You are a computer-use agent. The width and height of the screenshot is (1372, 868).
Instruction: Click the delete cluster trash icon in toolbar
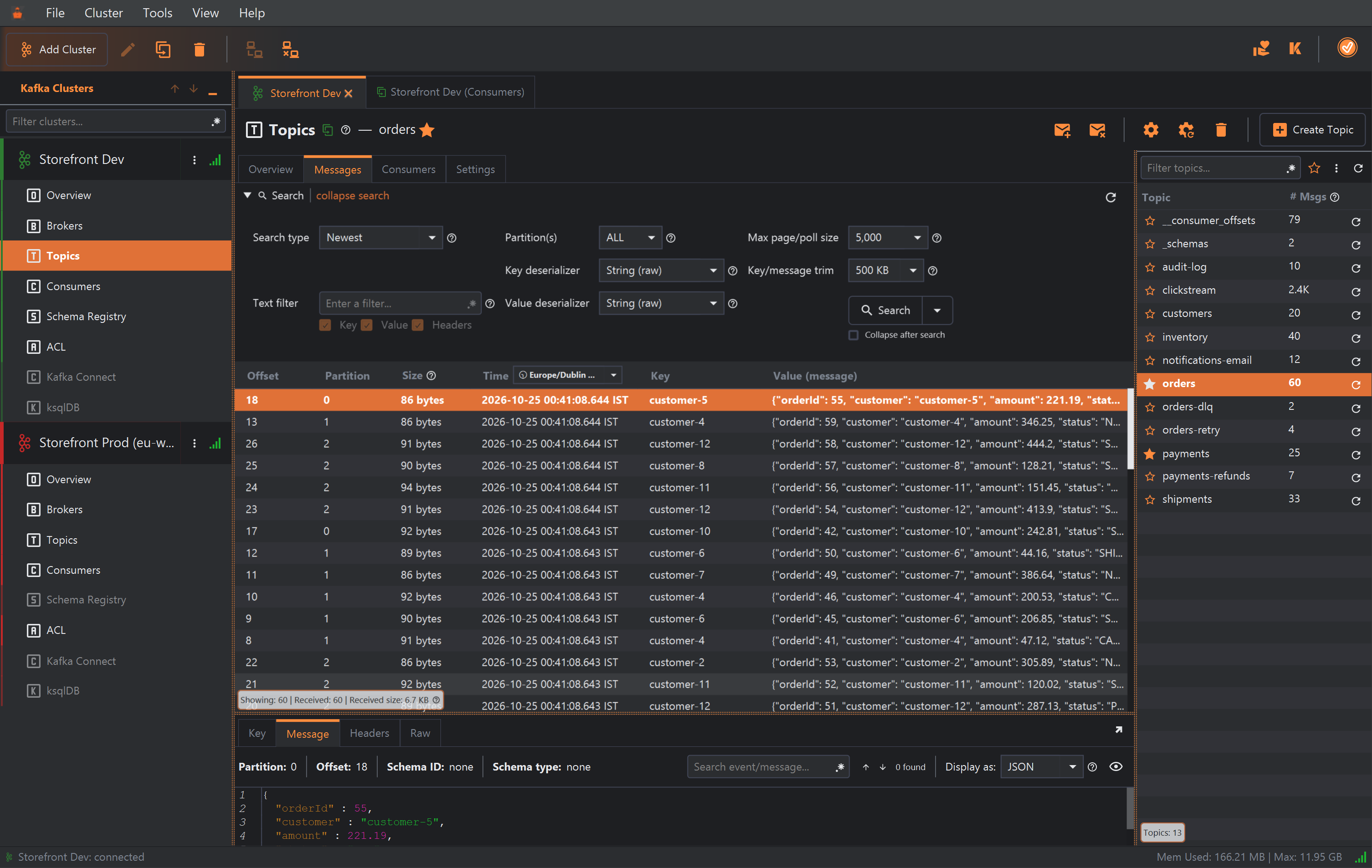pyautogui.click(x=199, y=50)
